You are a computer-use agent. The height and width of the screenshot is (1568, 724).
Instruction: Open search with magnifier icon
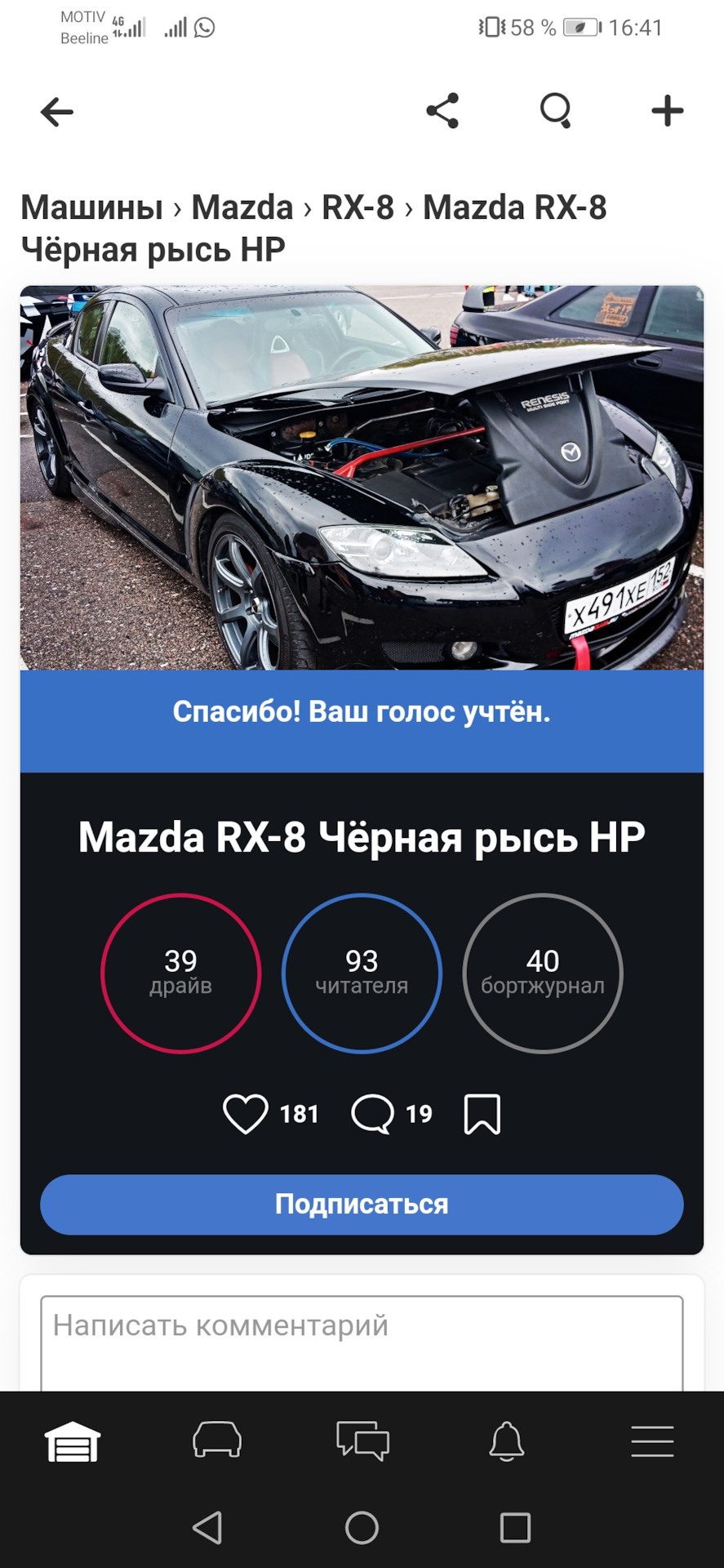click(x=556, y=110)
